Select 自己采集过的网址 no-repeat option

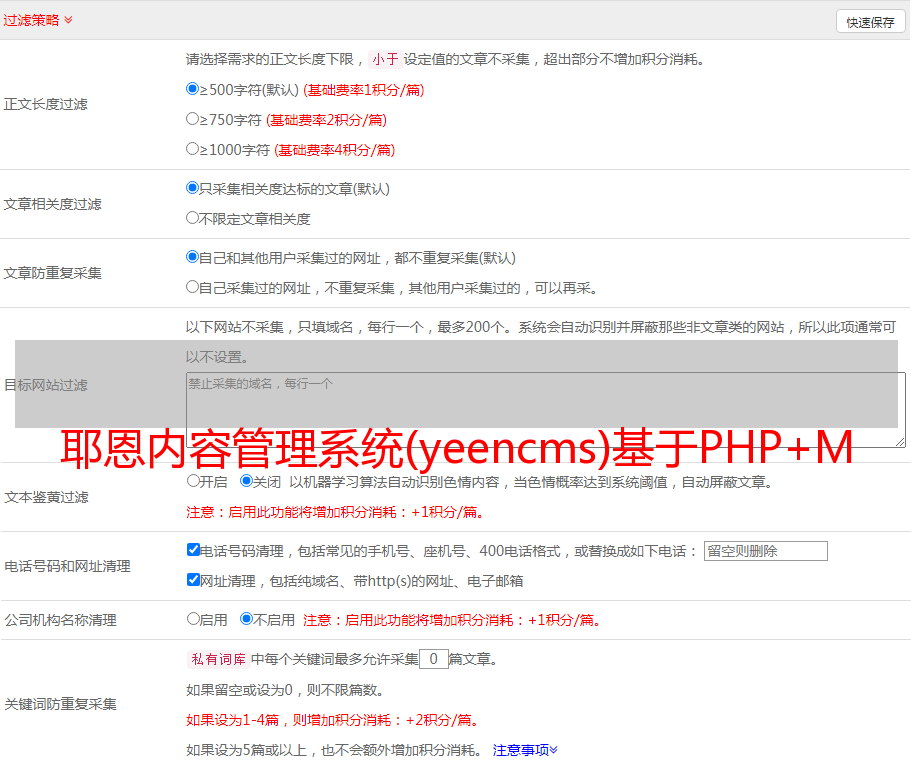pyautogui.click(x=193, y=287)
